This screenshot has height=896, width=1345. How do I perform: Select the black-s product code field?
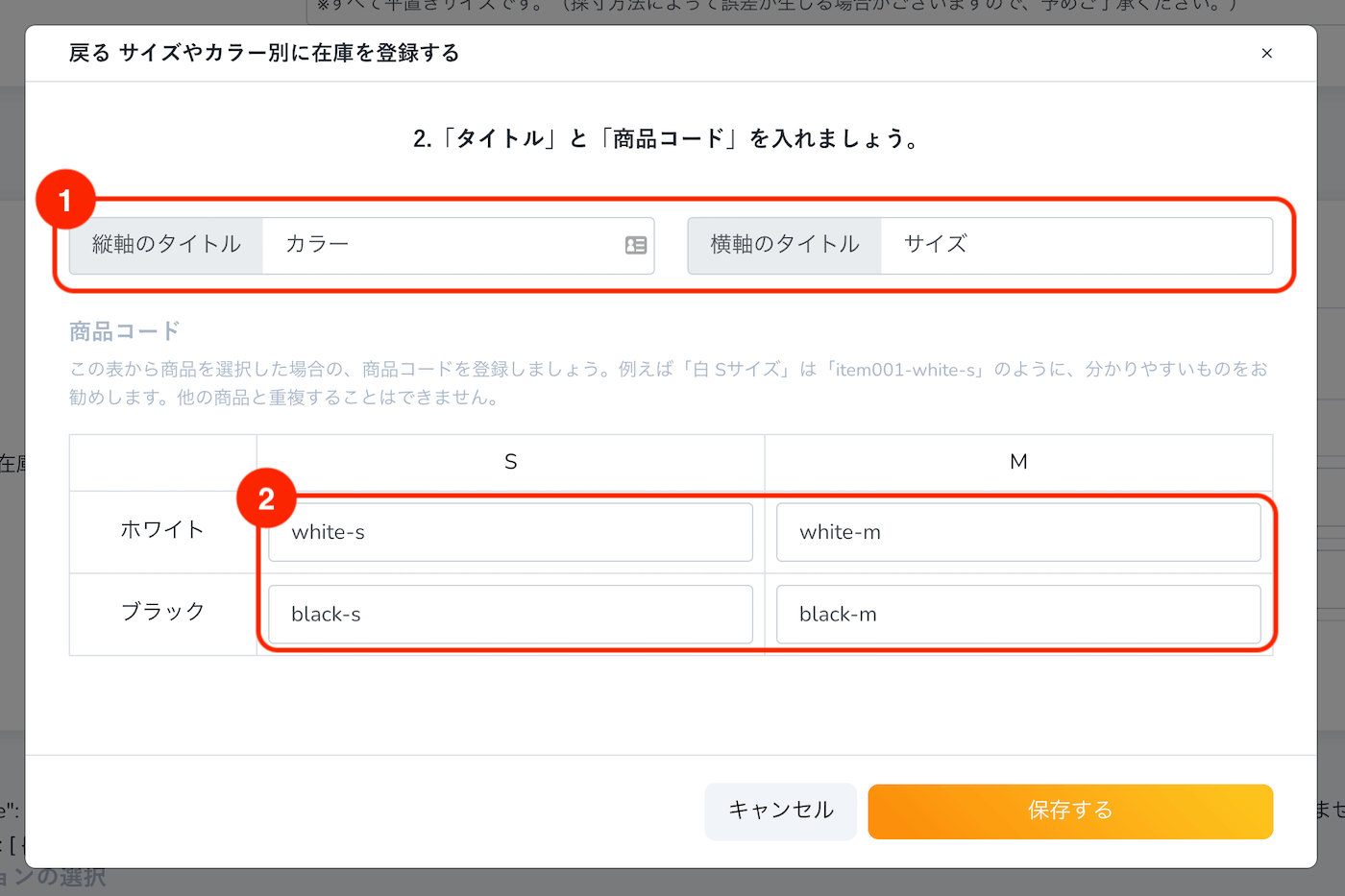(510, 615)
